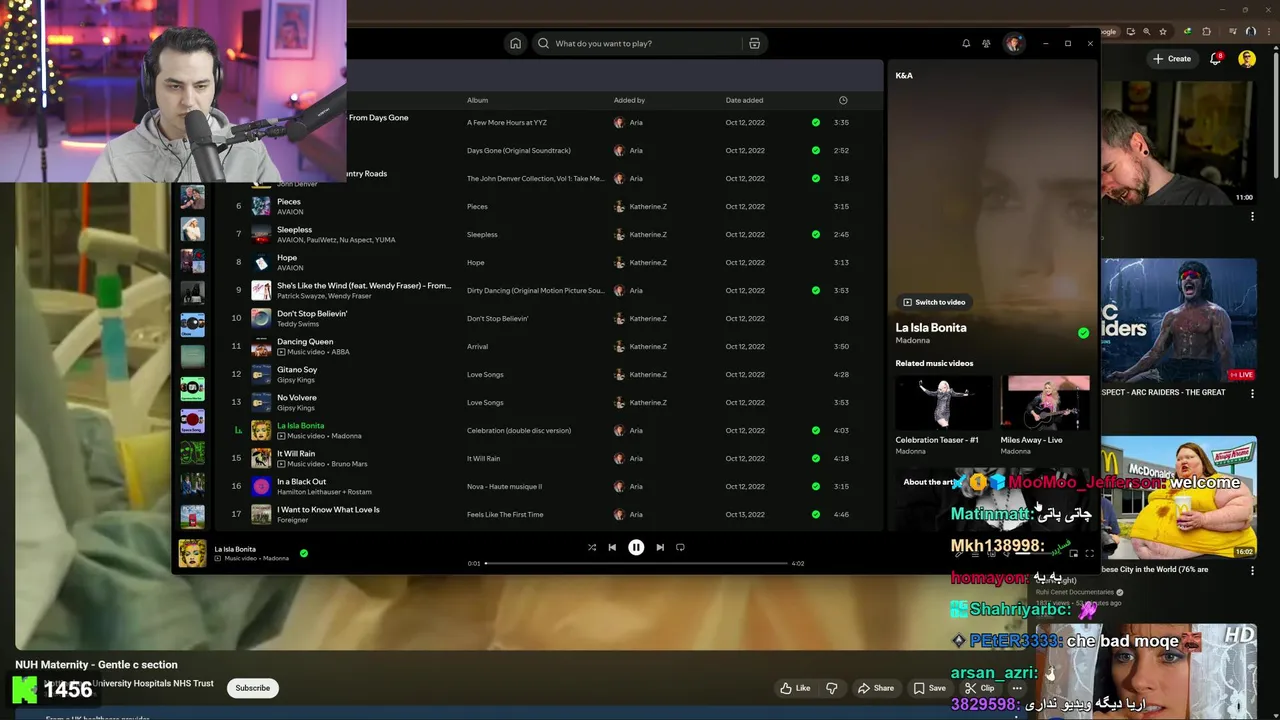Image resolution: width=1280 pixels, height=720 pixels.
Task: Subscribe to the NHS Trust channel
Action: 253,688
